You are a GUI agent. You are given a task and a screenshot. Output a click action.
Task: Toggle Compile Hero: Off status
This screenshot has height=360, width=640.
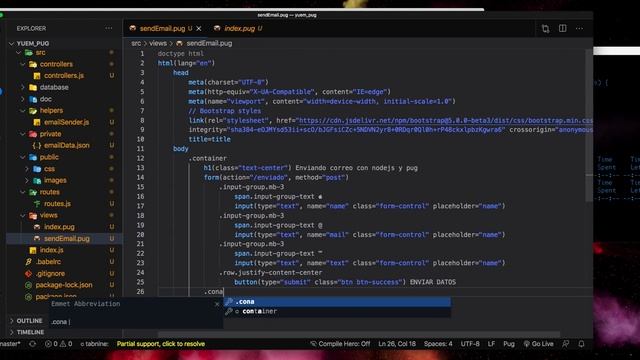pos(340,344)
